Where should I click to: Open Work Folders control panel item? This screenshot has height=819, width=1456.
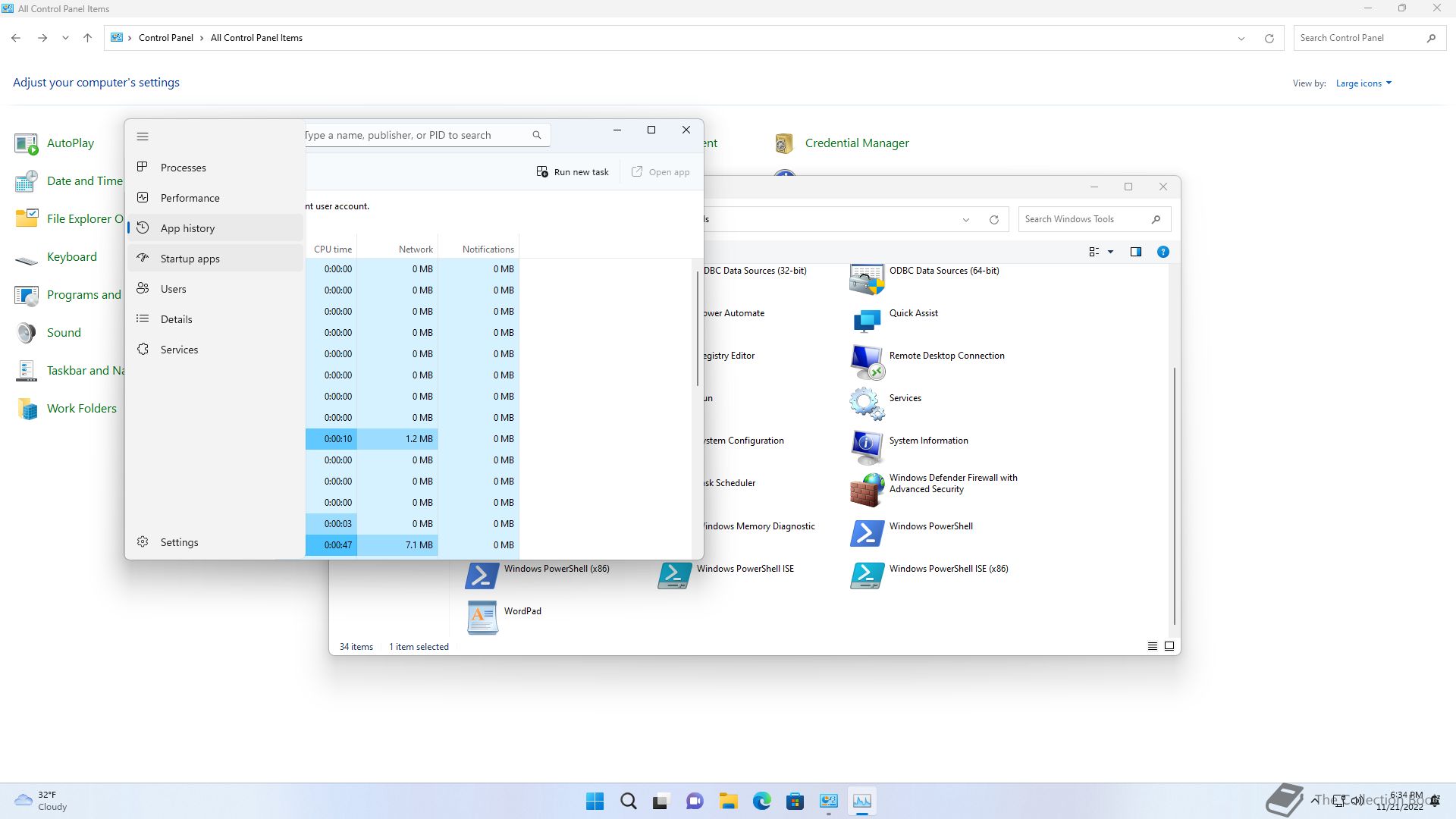tap(66, 409)
